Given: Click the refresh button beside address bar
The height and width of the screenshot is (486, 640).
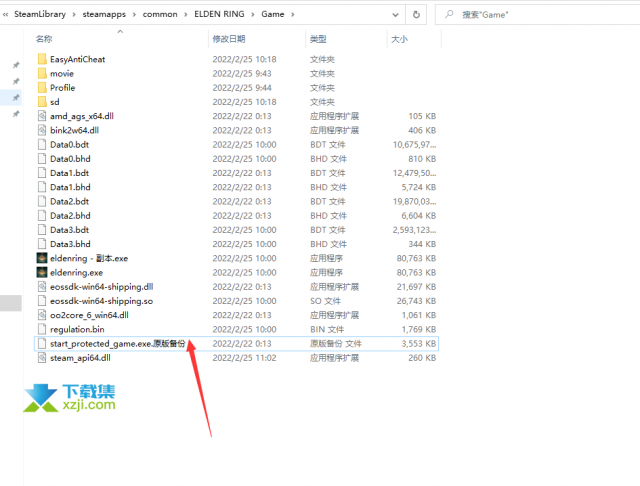Looking at the screenshot, I should 416,15.
